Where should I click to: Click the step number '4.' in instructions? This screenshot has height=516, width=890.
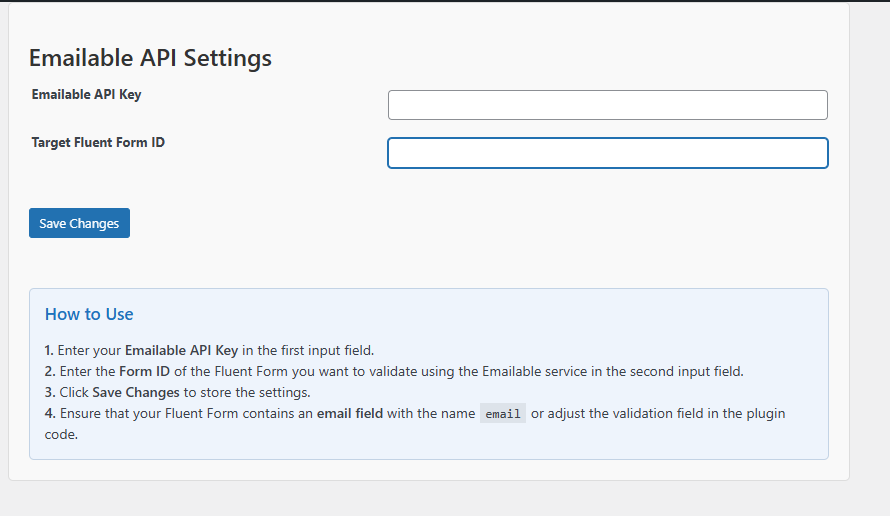point(50,413)
